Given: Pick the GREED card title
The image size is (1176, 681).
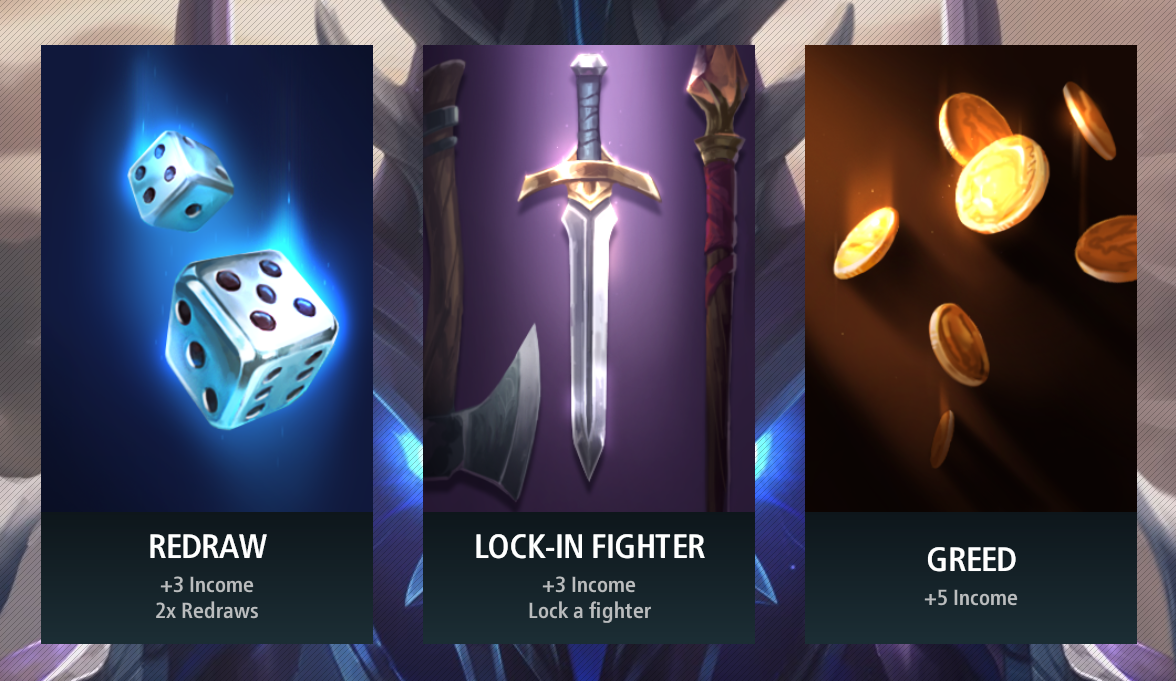Looking at the screenshot, I should [971, 560].
